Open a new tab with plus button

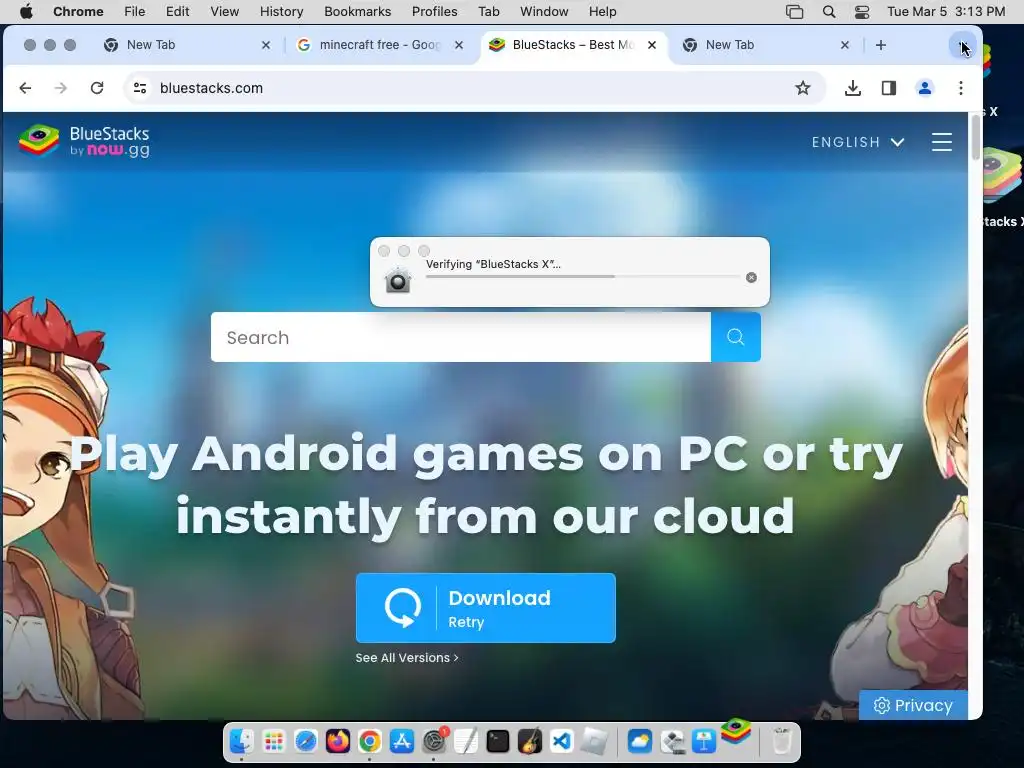pyautogui.click(x=880, y=45)
